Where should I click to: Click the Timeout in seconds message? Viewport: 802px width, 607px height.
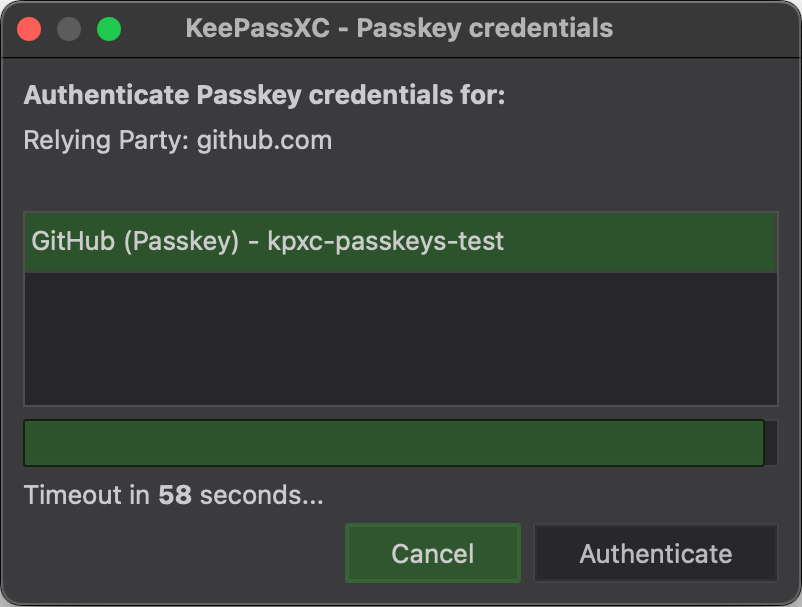pyautogui.click(x=173, y=495)
